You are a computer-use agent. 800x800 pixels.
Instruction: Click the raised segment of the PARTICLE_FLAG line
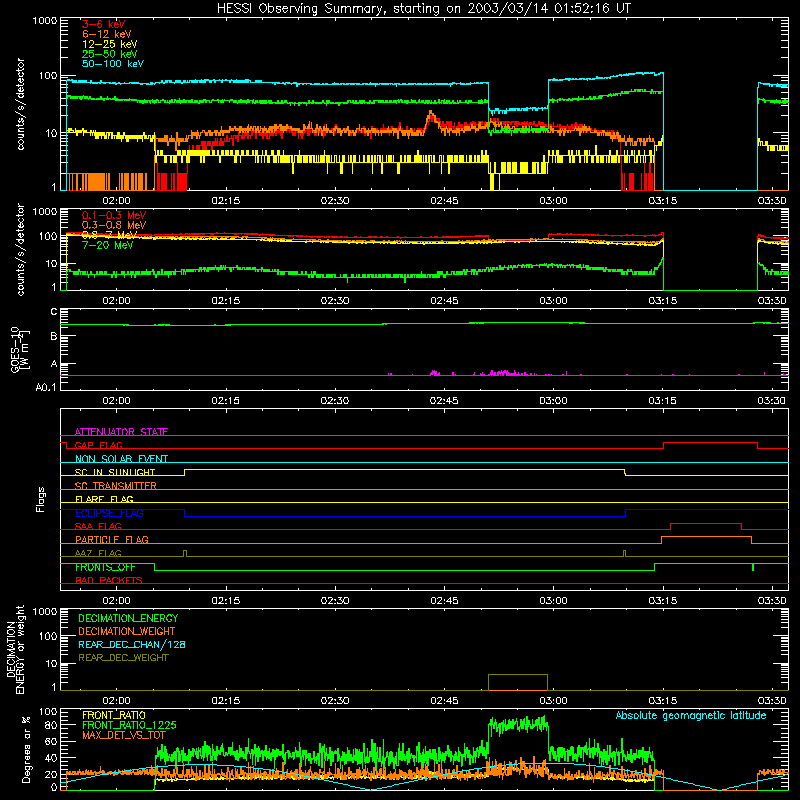tap(707, 537)
